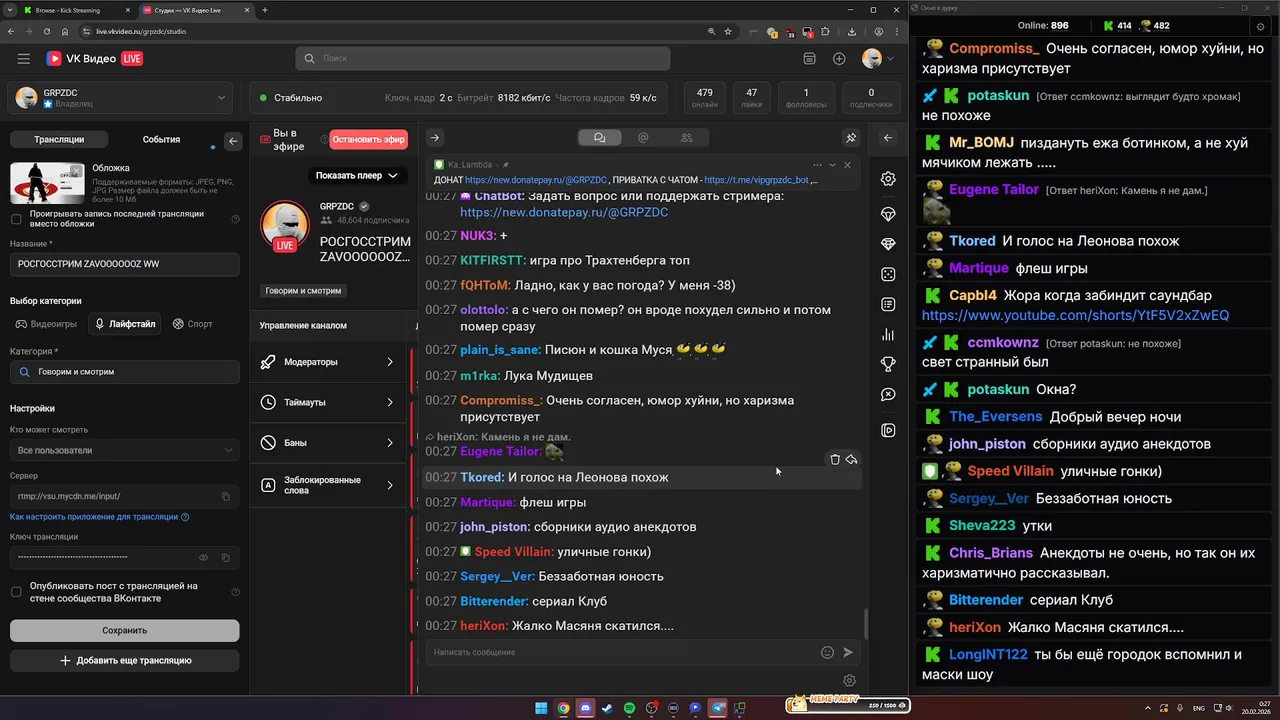Open the Показать плеер dropdown

[356, 175]
